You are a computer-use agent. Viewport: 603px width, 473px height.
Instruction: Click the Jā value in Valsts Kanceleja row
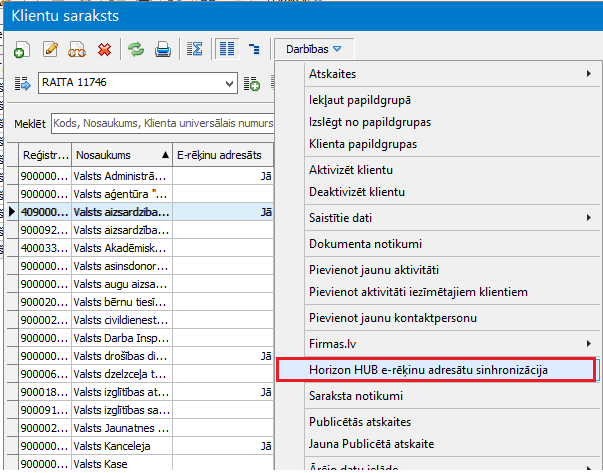(266, 446)
